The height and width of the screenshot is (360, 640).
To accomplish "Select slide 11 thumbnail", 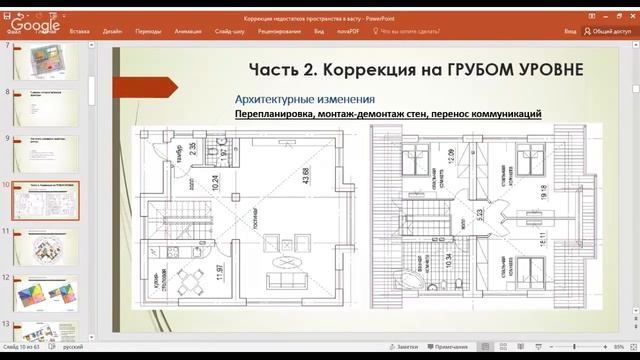I will click(46, 247).
